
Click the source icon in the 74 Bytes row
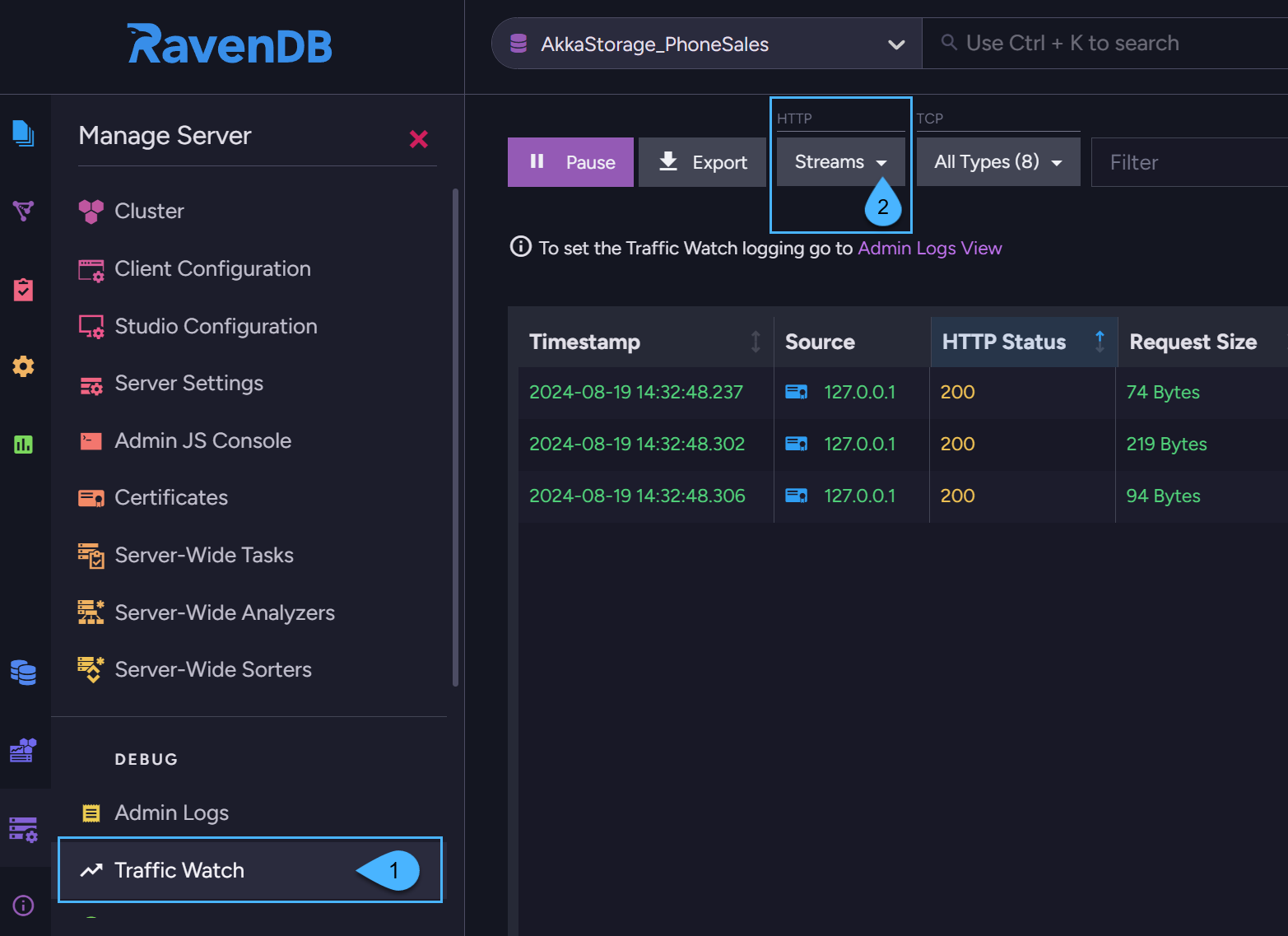pyautogui.click(x=797, y=392)
